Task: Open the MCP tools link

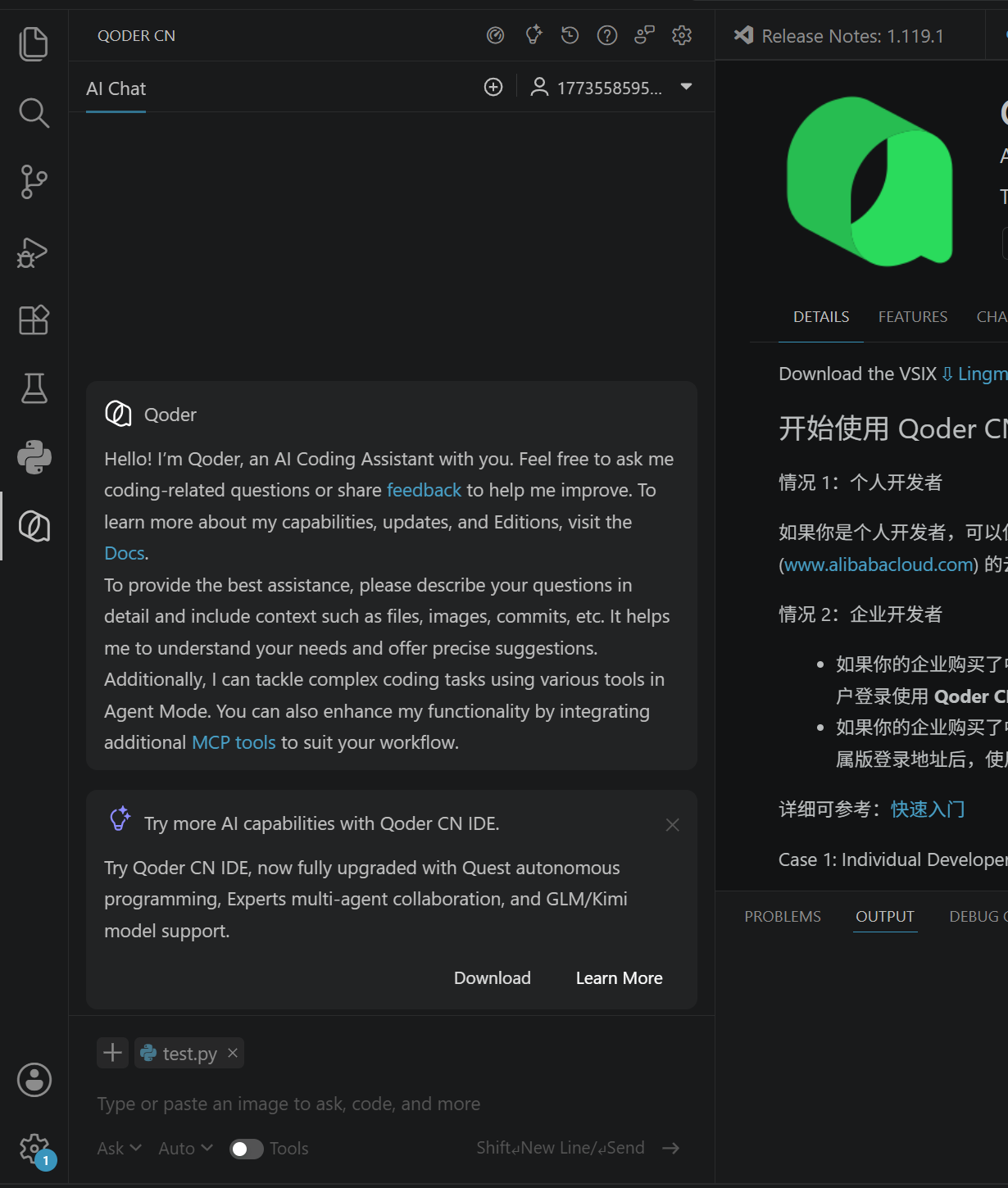Action: (x=234, y=742)
